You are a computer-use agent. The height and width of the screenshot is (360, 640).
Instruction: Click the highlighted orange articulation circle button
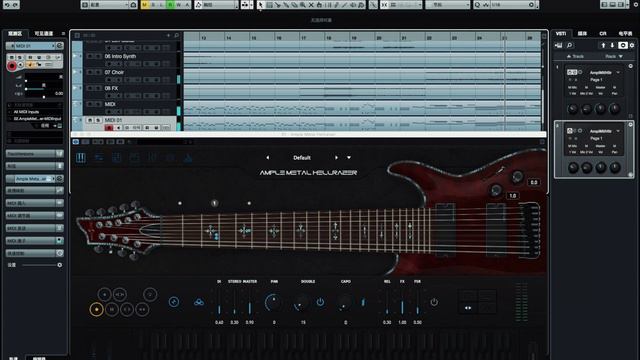[x=96, y=309]
